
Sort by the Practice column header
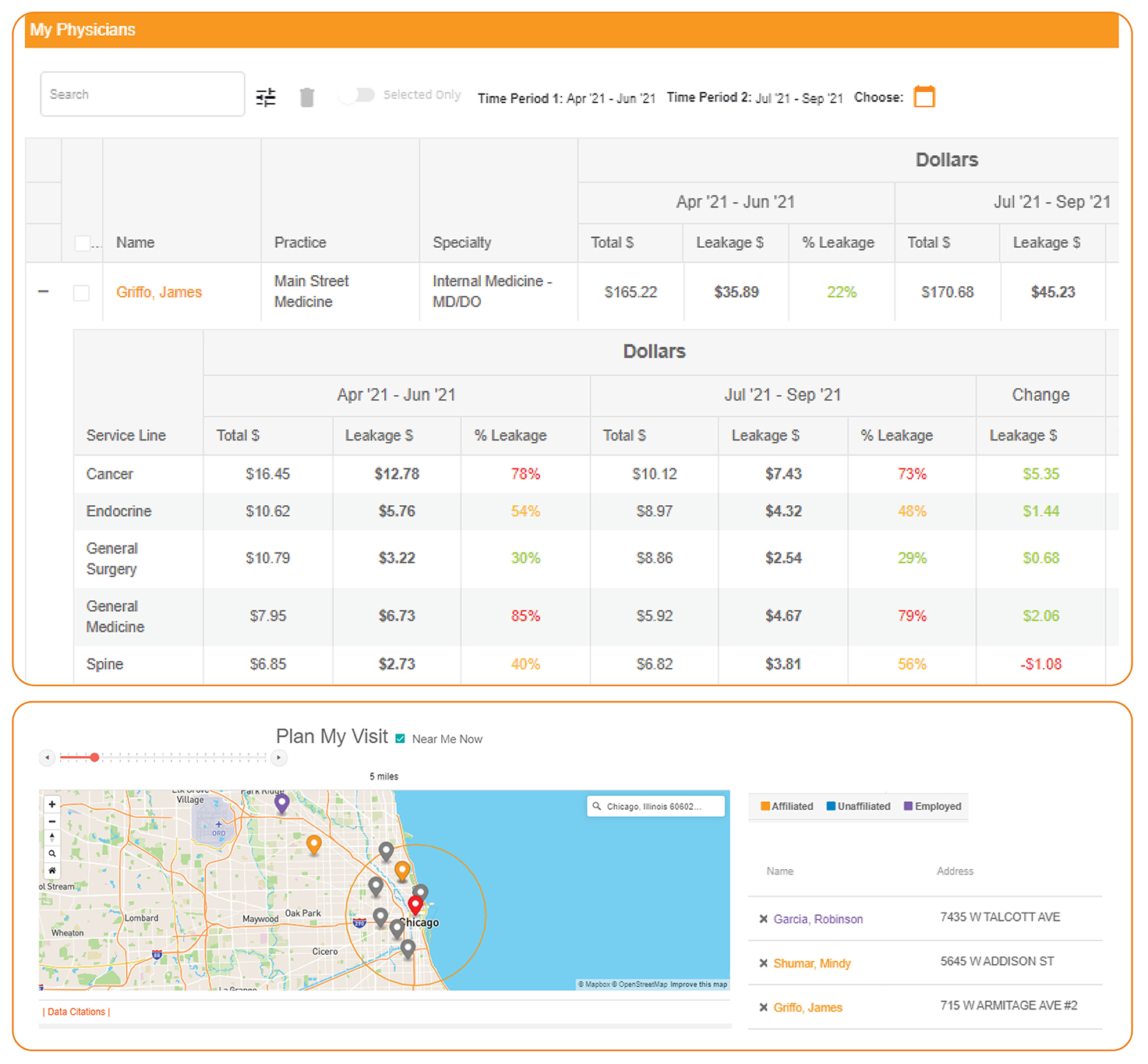tap(300, 242)
